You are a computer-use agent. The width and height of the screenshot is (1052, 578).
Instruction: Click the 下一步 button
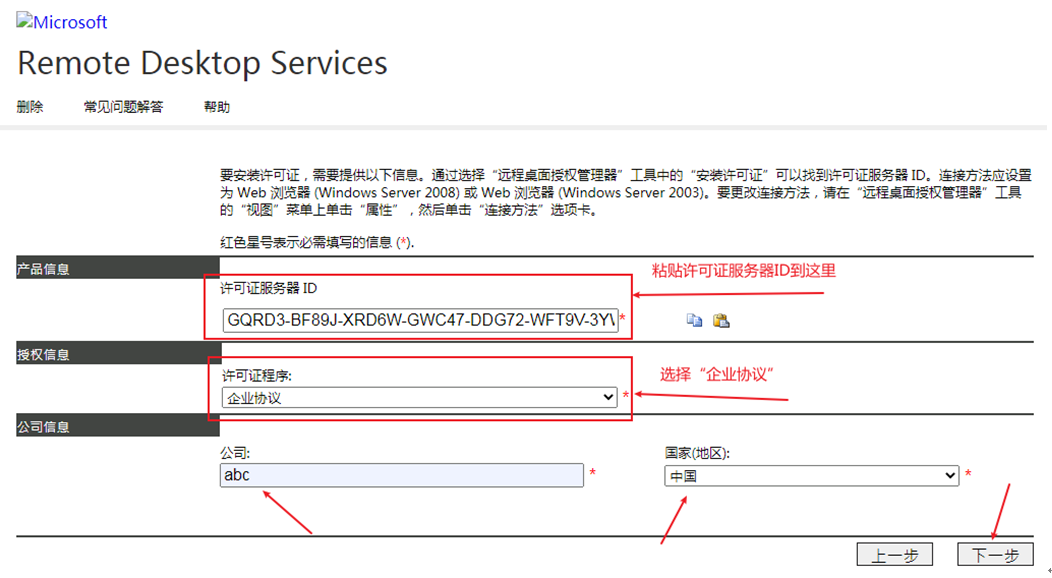[x=995, y=555]
